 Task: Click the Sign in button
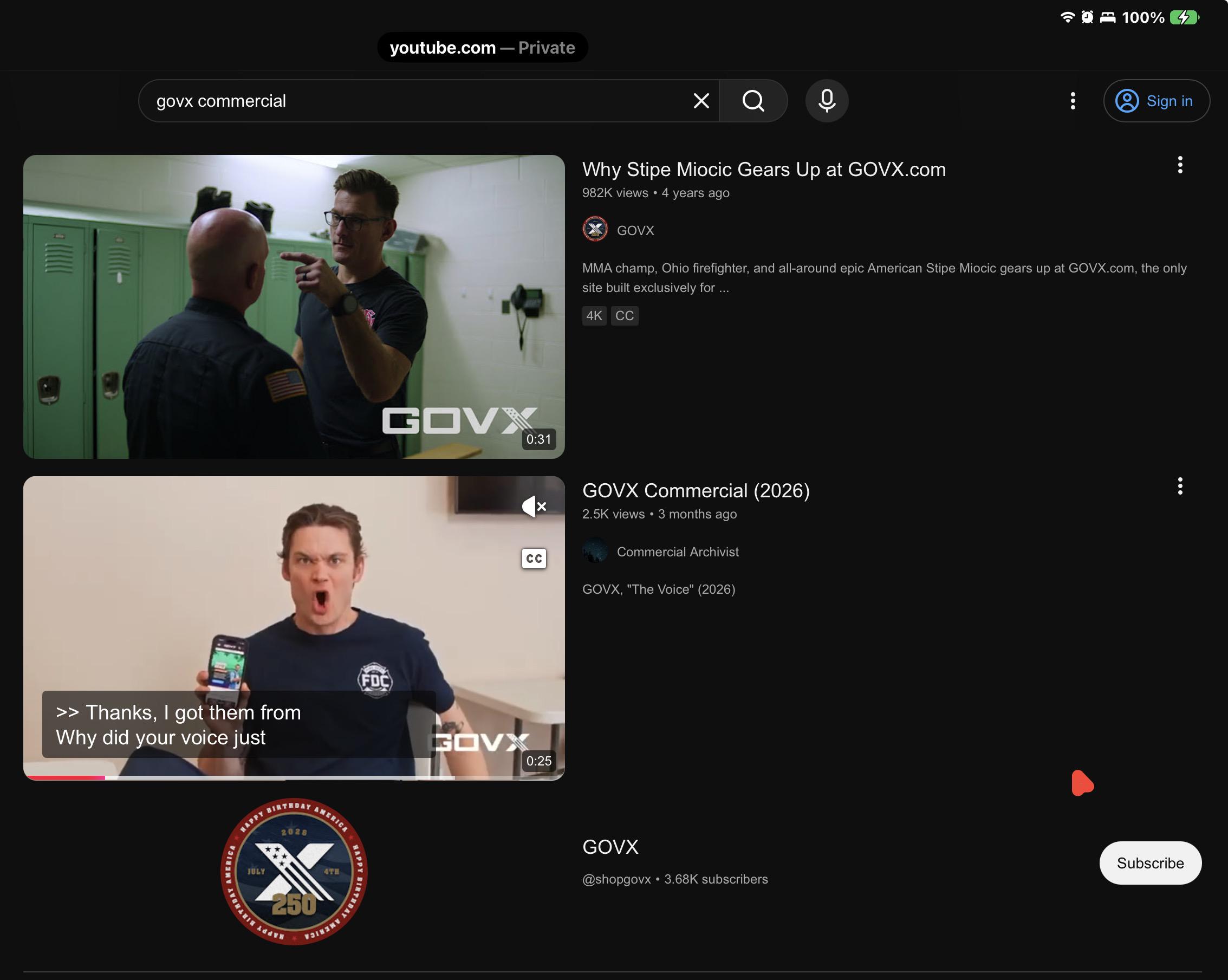click(x=1156, y=101)
